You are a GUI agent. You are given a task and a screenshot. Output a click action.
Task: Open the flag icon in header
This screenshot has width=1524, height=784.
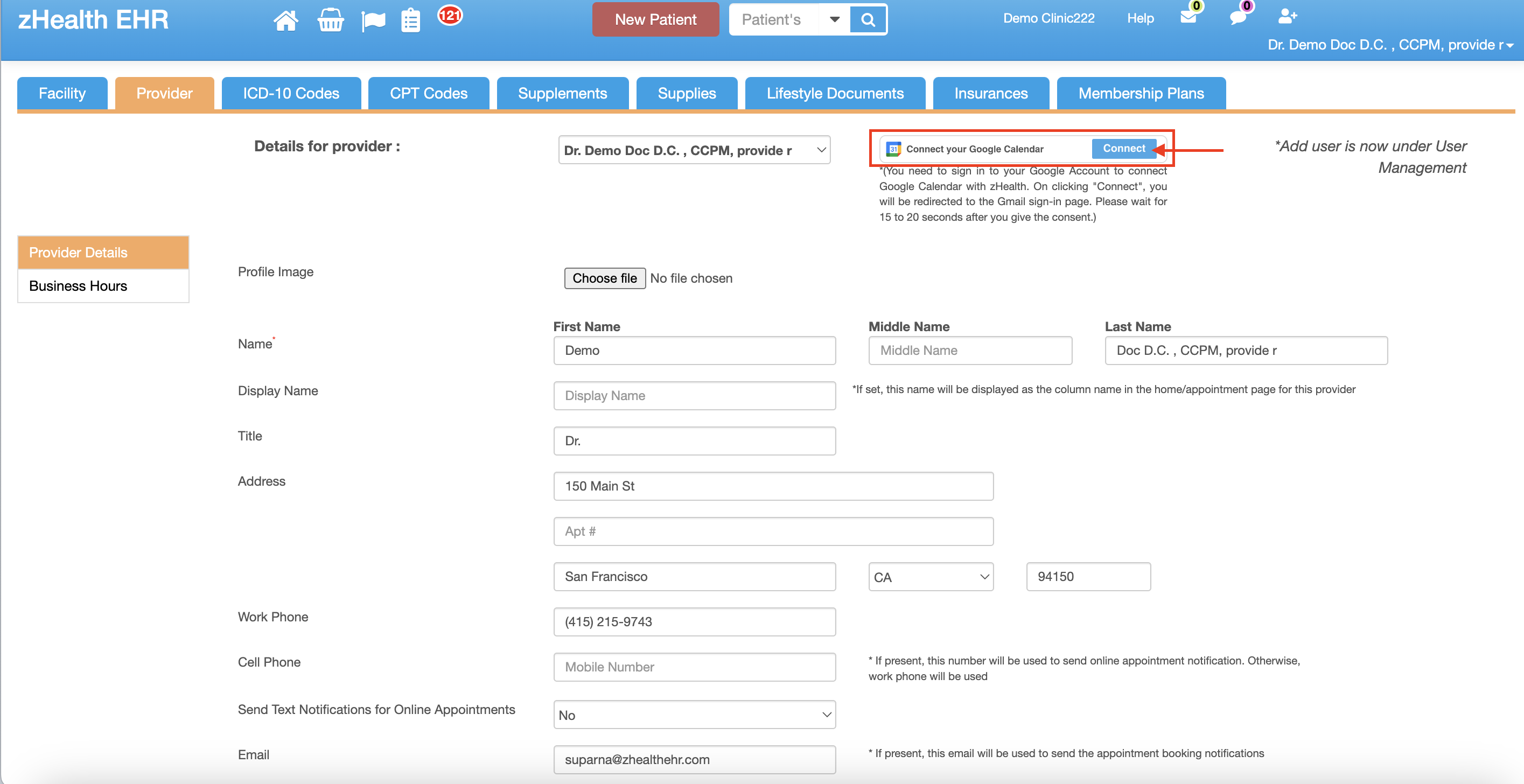373,22
